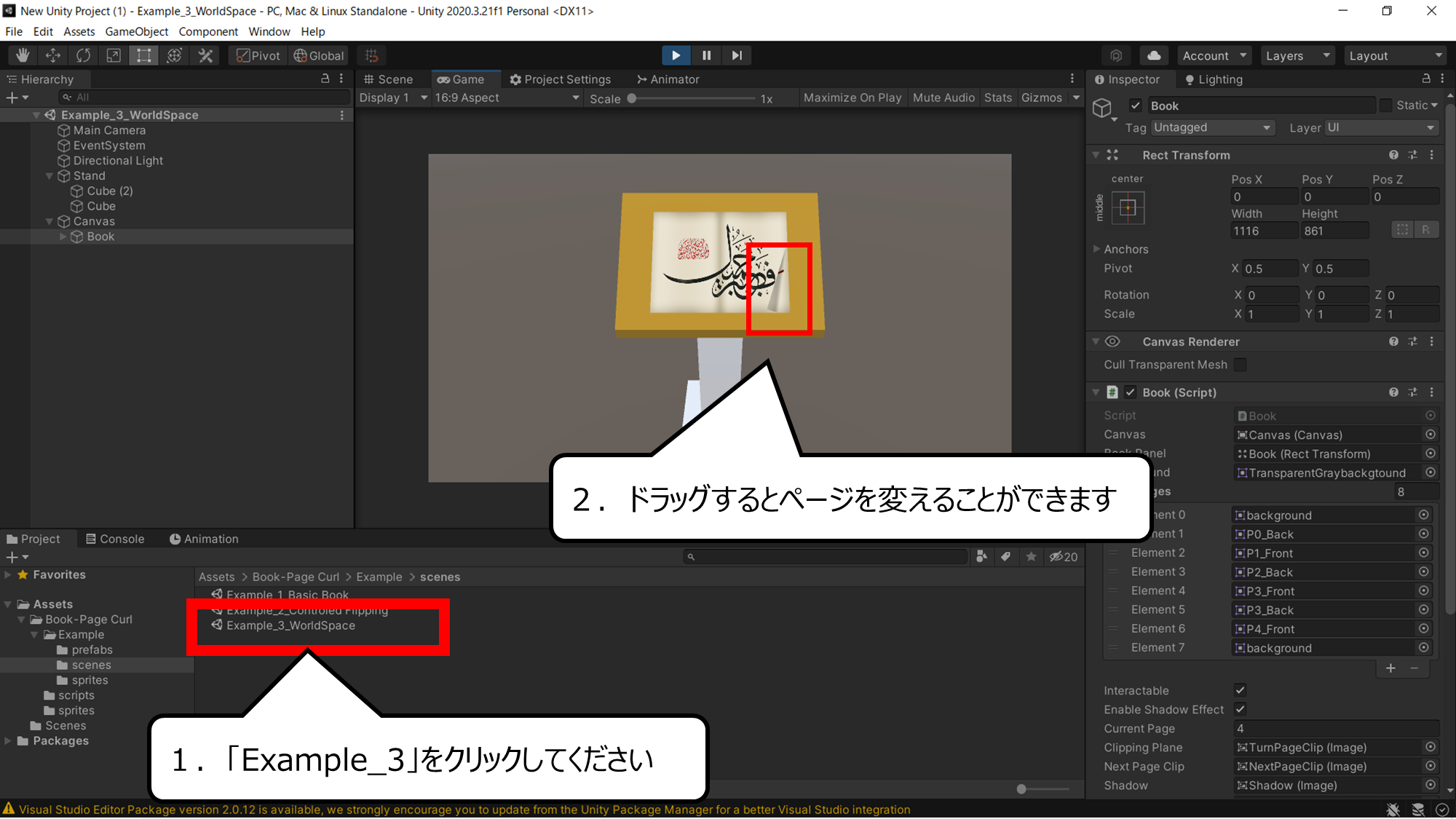The width and height of the screenshot is (1456, 819).
Task: Open custom editor tools icon
Action: [x=205, y=55]
